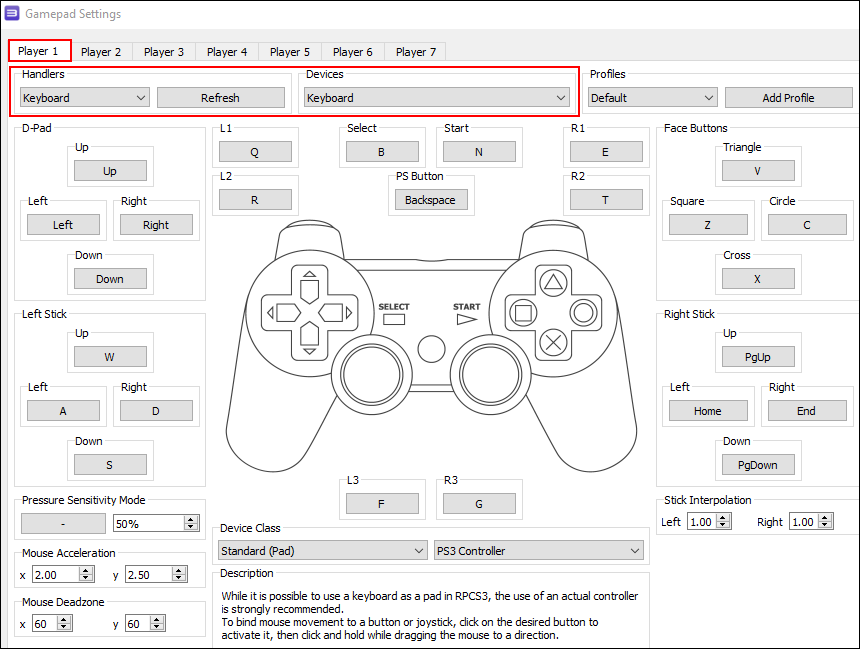Expand the Devices dropdown
The width and height of the screenshot is (860, 649).
437,98
